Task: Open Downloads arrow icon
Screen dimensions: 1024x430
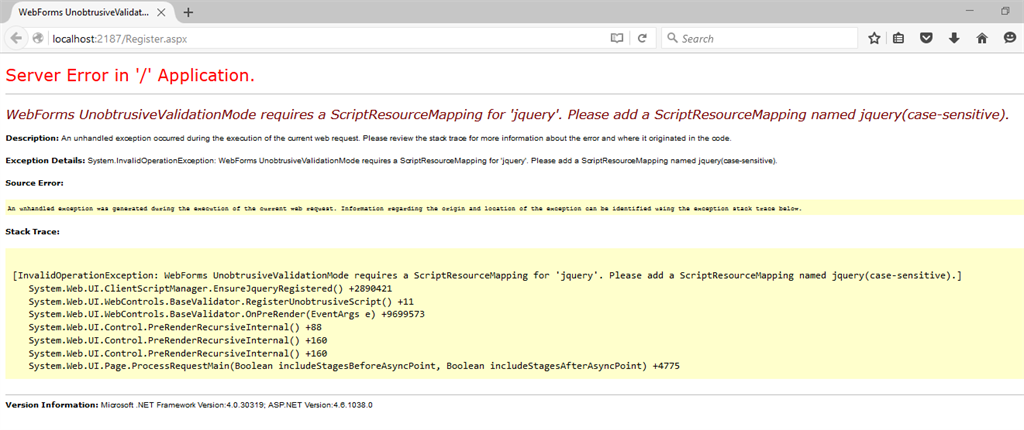Action: pos(954,39)
